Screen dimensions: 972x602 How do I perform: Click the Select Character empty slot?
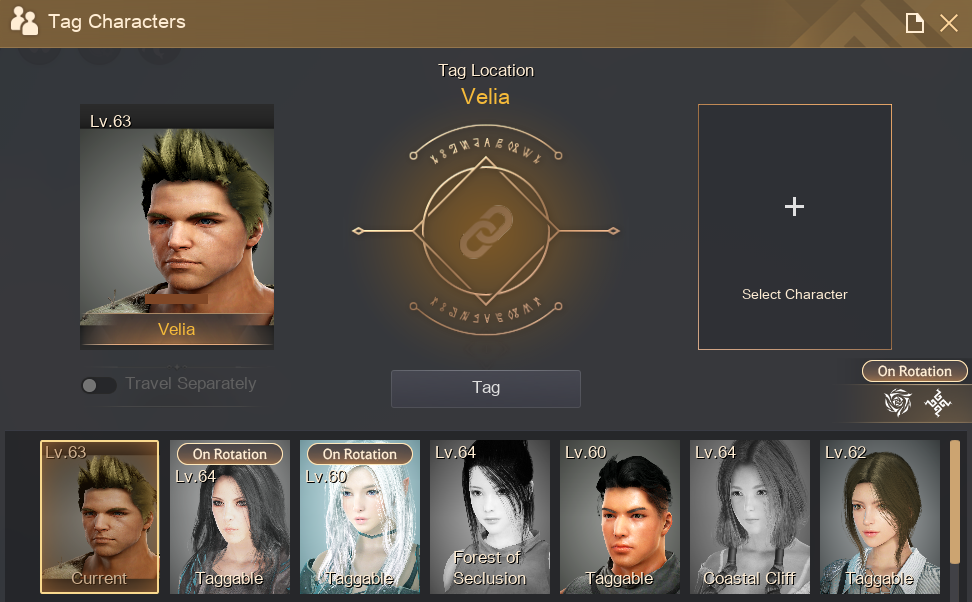click(795, 227)
